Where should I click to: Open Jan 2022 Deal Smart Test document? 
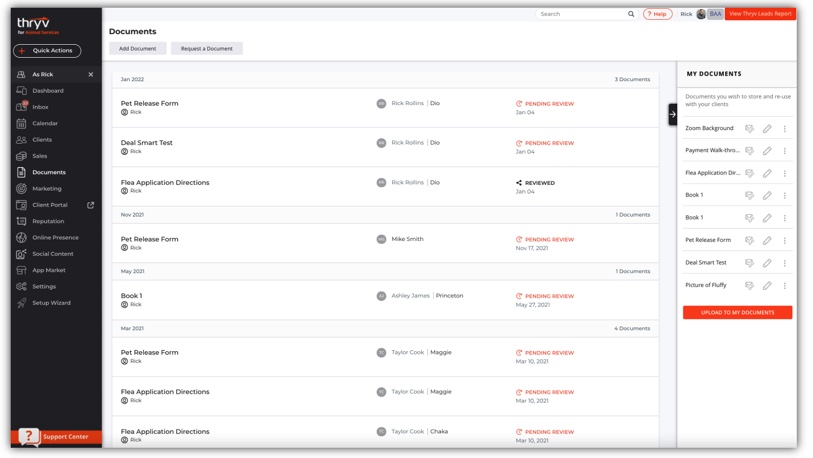[x=147, y=143]
